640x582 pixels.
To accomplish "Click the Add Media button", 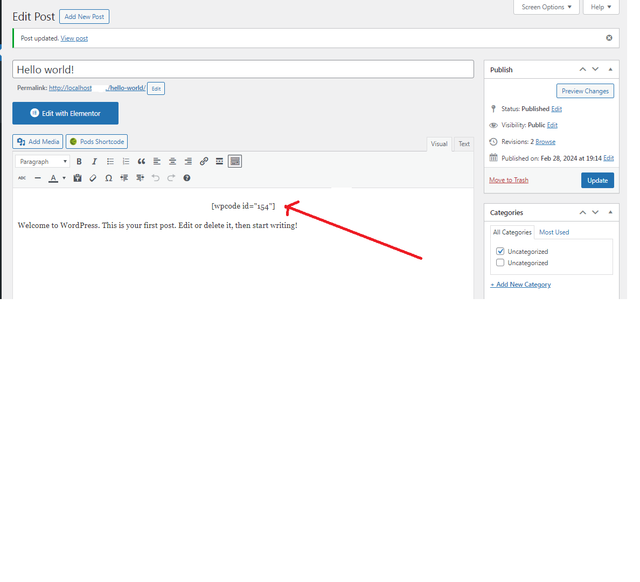I will point(38,142).
